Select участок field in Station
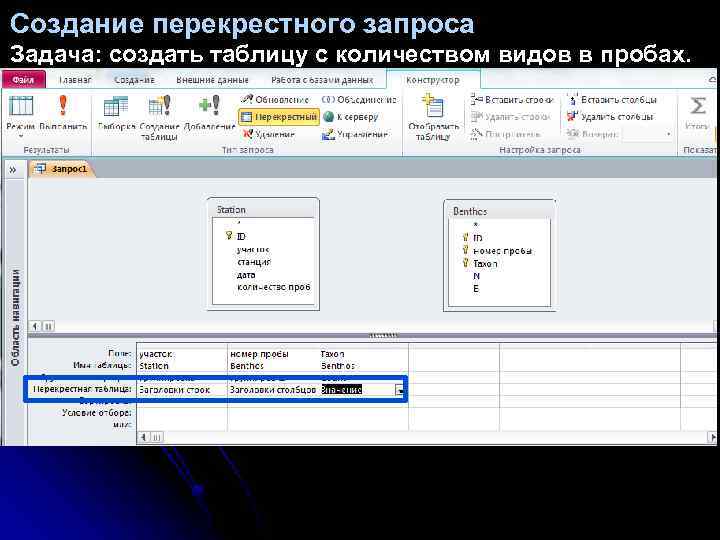The width and height of the screenshot is (720, 540). (253, 249)
